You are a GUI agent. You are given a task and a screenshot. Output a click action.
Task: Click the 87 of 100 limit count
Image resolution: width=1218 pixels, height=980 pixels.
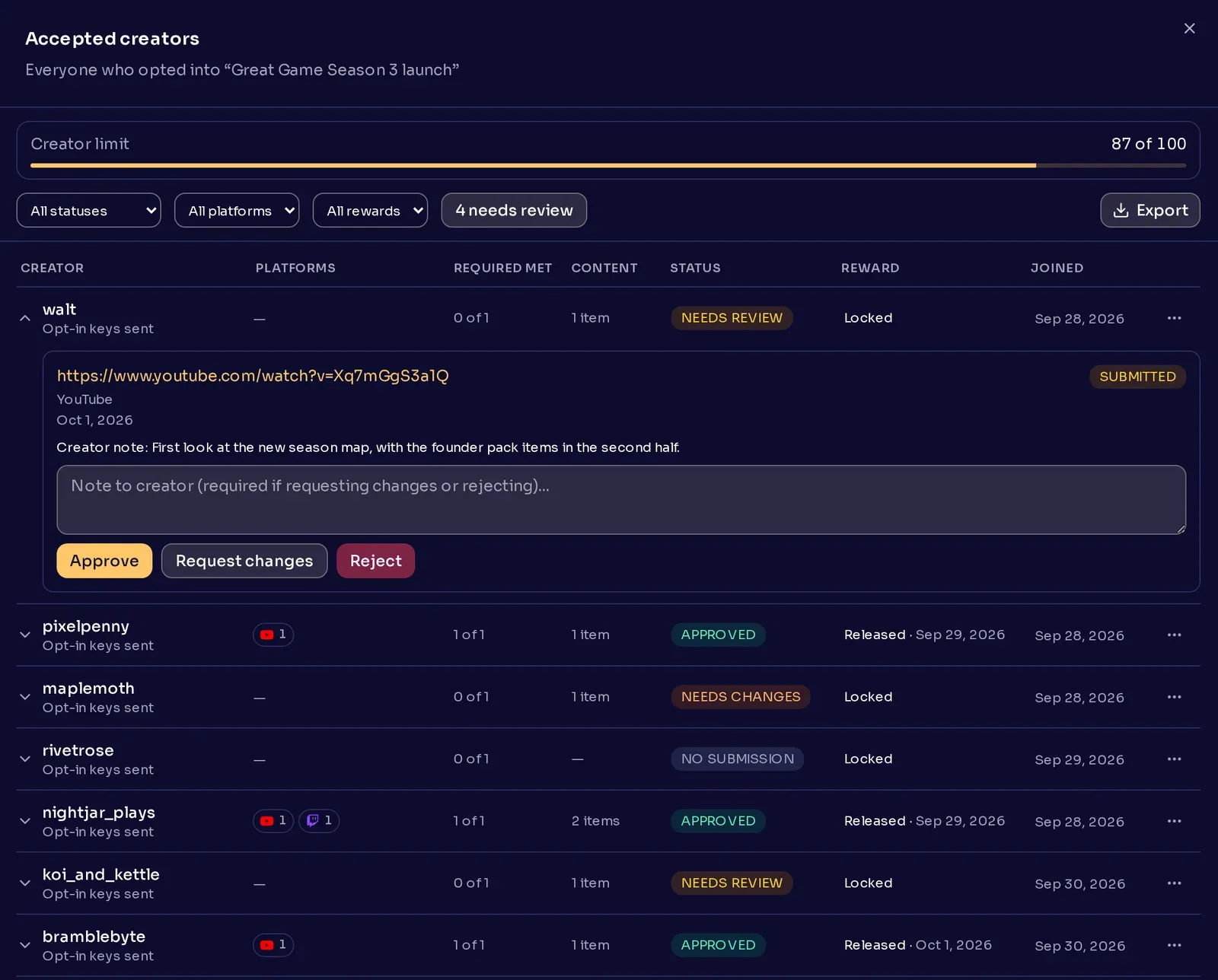point(1148,144)
